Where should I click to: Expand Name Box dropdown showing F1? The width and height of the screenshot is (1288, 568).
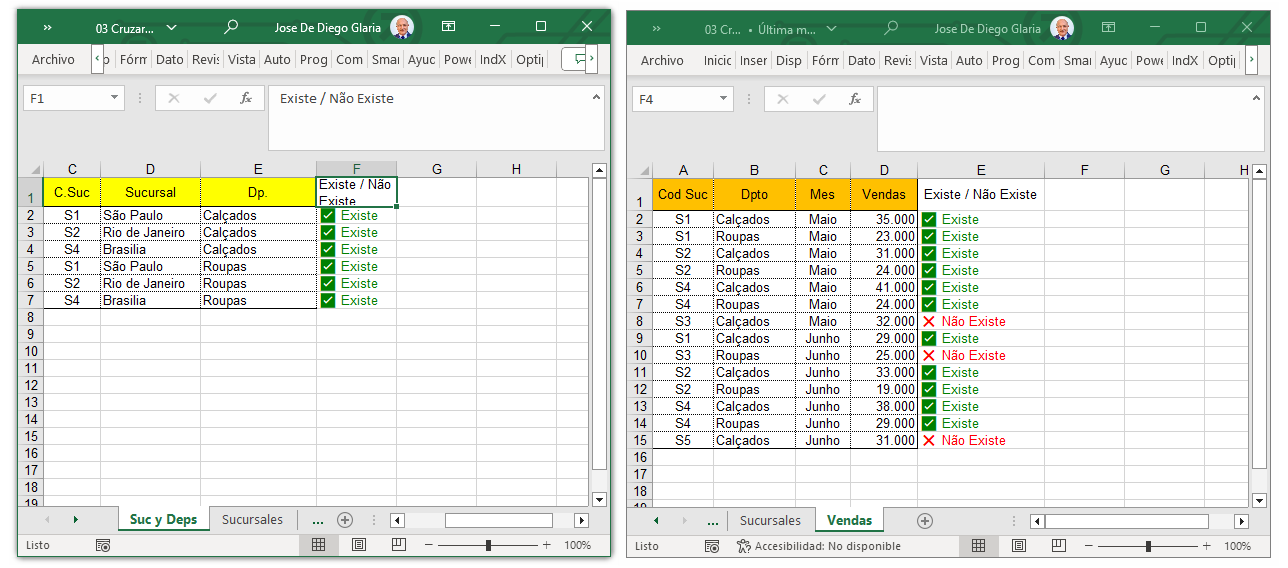(x=114, y=98)
